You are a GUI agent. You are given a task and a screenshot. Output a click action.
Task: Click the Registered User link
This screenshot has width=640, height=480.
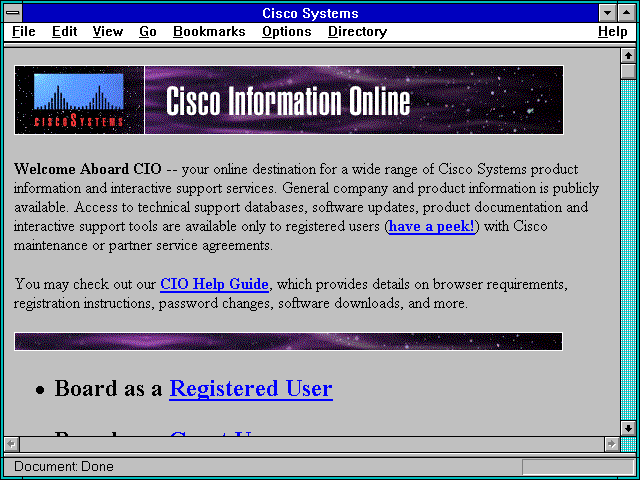[x=251, y=389]
